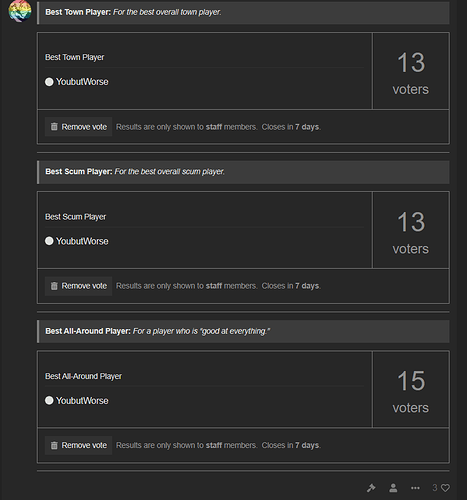Click the person icon in post footer

(393, 488)
